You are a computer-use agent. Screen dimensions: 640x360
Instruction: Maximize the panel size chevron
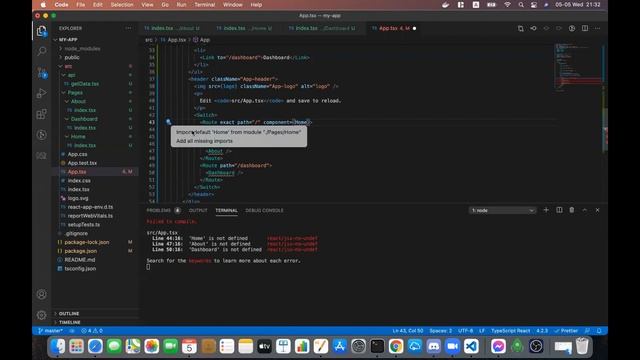(584, 210)
